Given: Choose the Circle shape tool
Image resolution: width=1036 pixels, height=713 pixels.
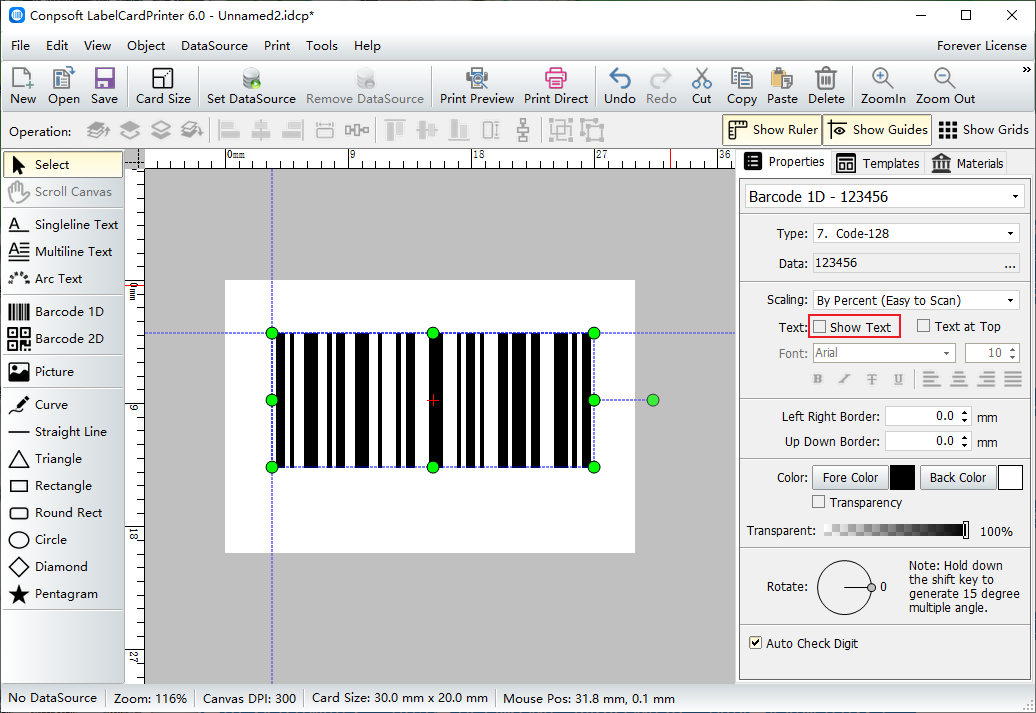Looking at the screenshot, I should tap(63, 540).
